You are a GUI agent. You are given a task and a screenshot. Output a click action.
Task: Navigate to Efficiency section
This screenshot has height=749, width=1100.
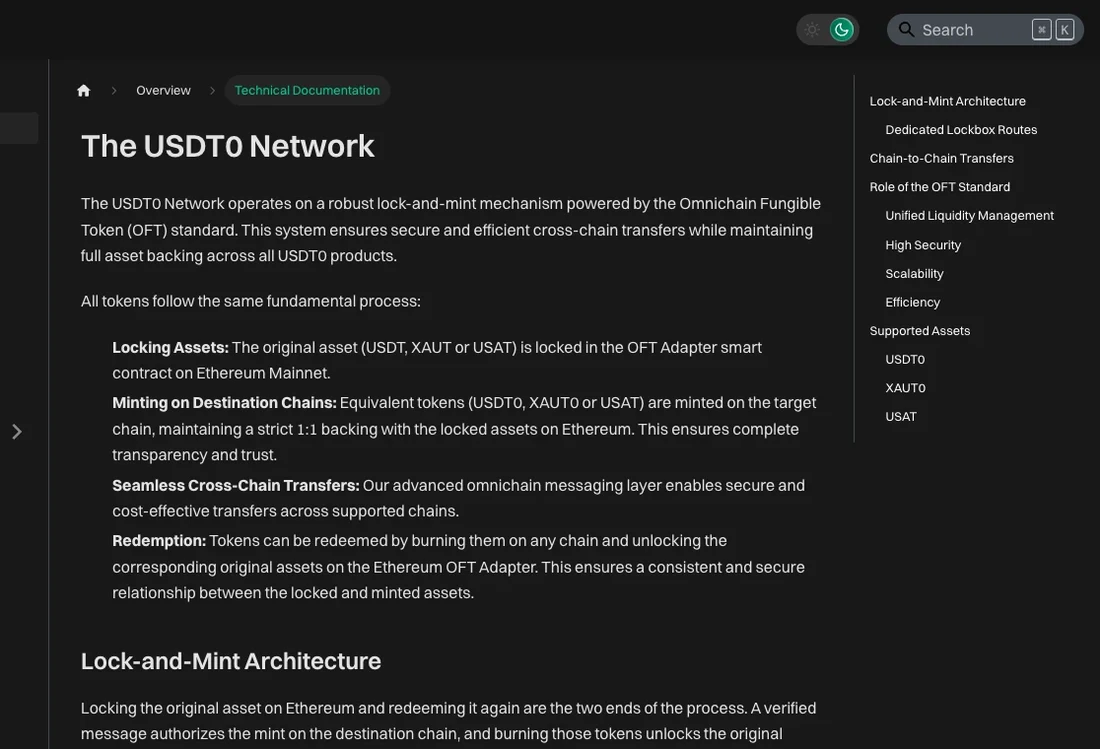tap(913, 302)
